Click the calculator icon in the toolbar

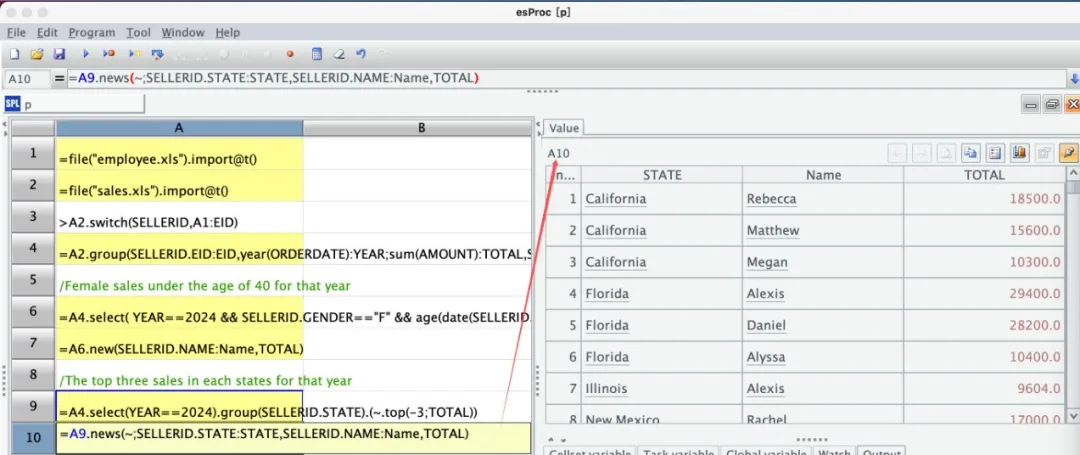(x=317, y=54)
